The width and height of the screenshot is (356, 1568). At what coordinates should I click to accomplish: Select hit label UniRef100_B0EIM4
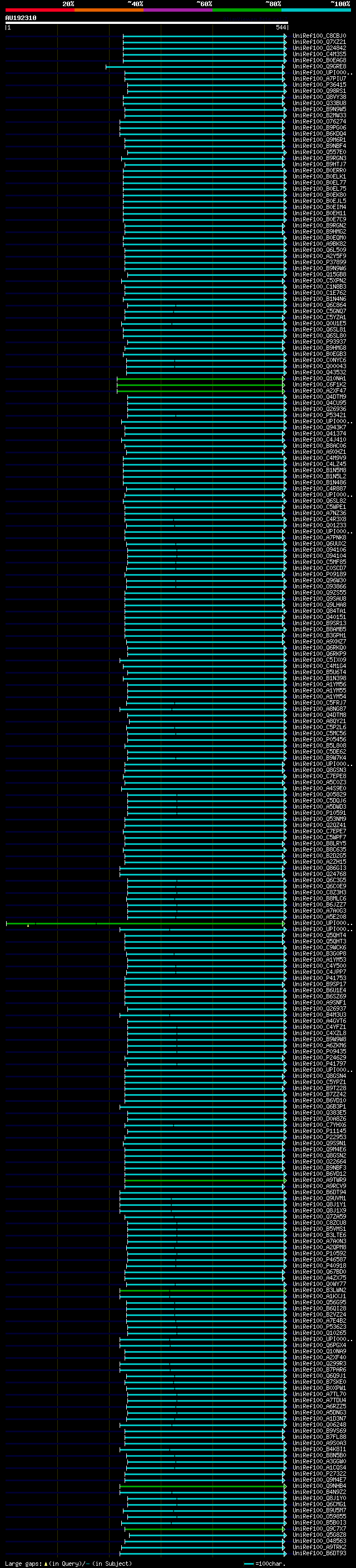coord(319,207)
